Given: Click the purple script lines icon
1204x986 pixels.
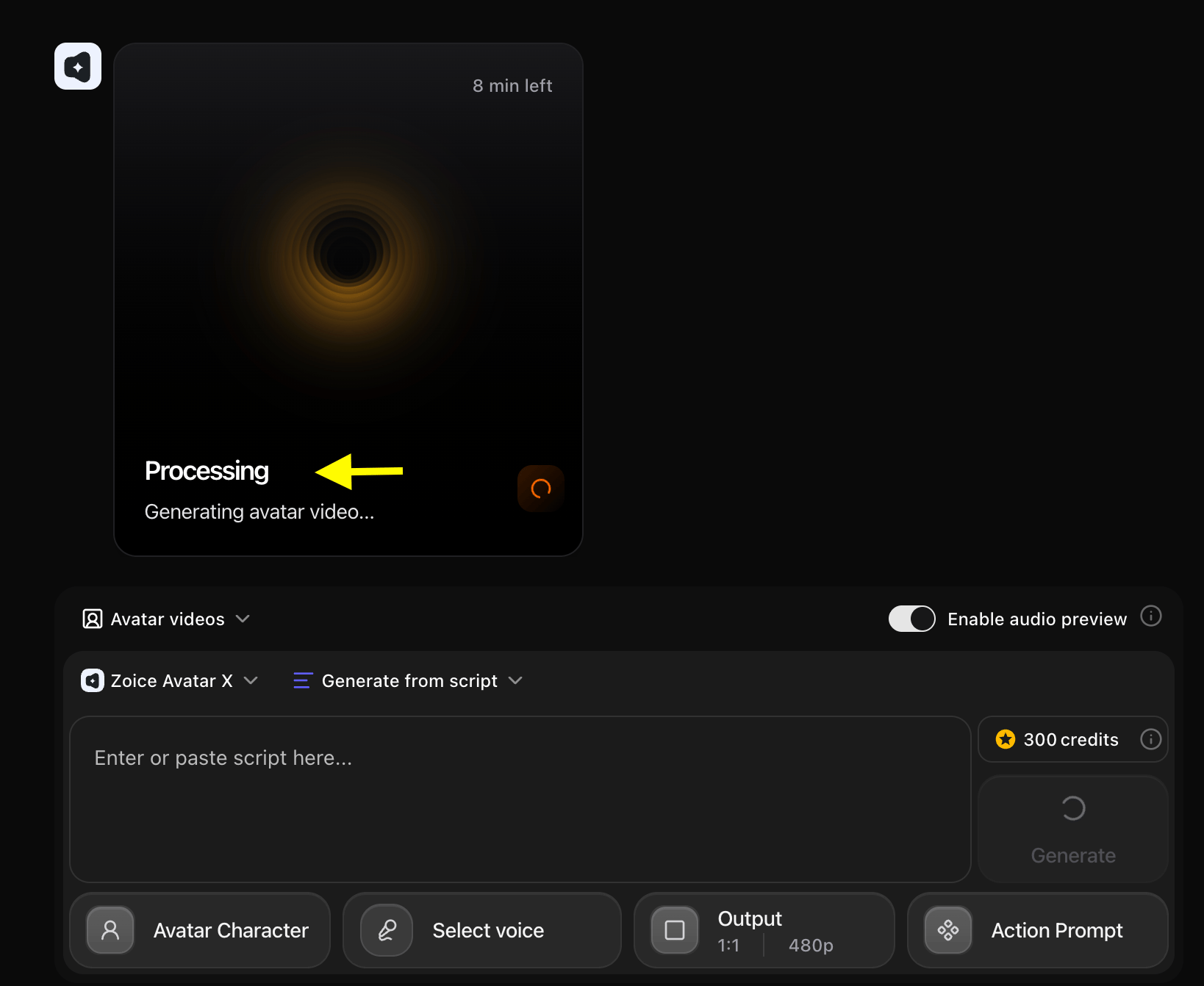Looking at the screenshot, I should point(303,680).
